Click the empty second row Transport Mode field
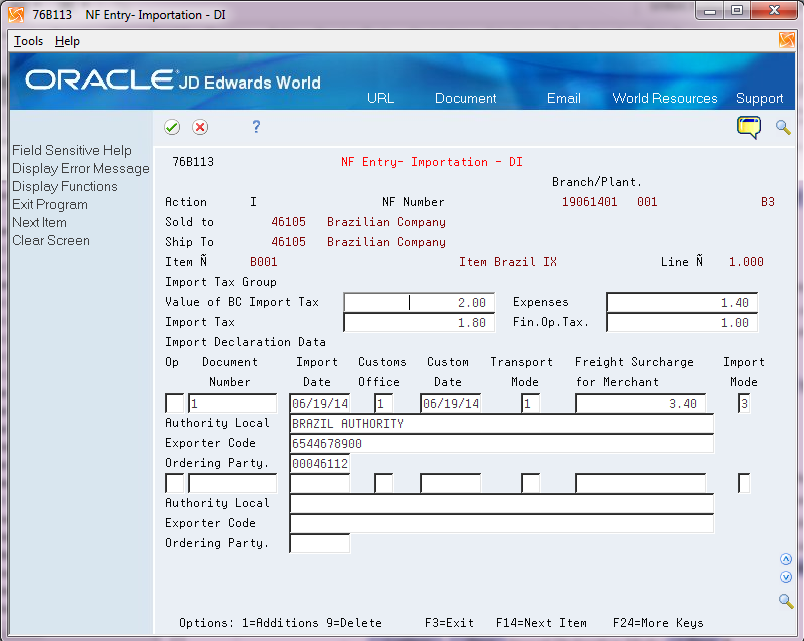 (530, 483)
